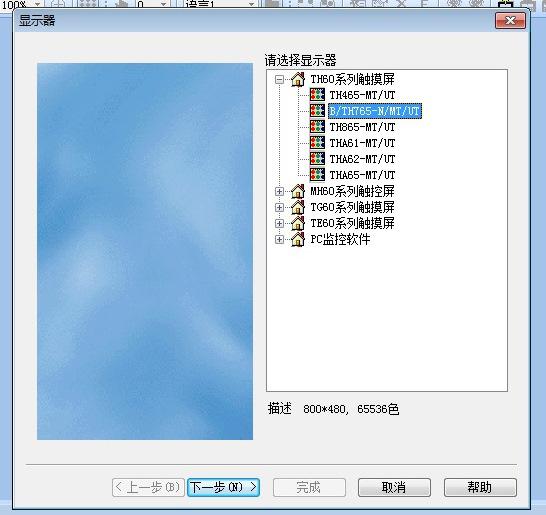Select the TG60系列触摸屏 category label

click(352, 207)
